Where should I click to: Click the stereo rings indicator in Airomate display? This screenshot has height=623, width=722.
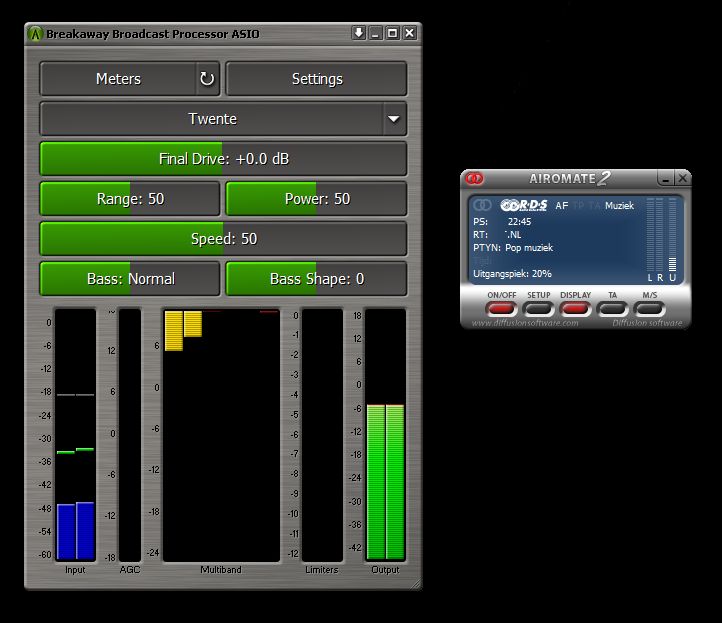pyautogui.click(x=483, y=205)
